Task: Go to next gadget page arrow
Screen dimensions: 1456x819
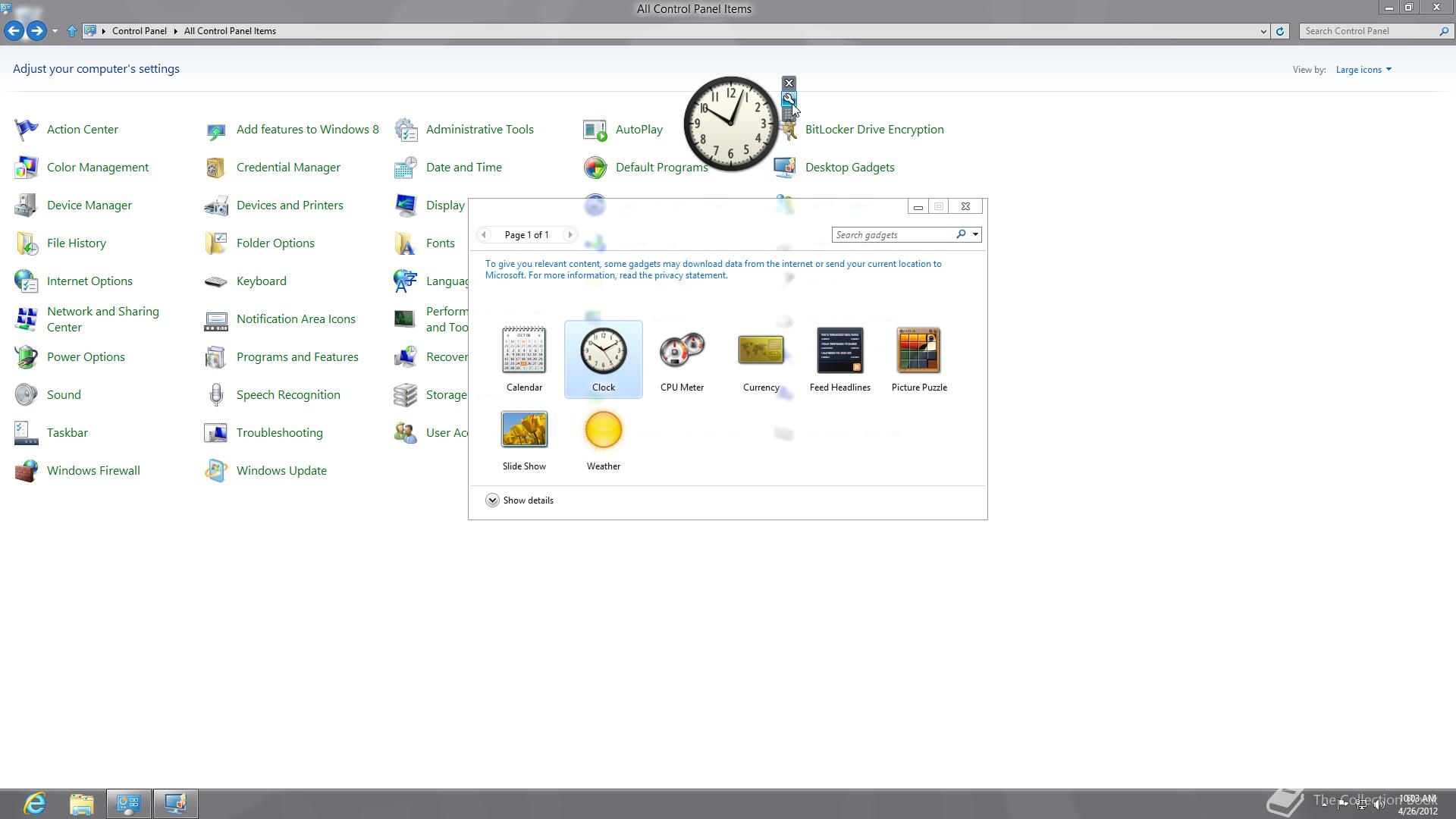Action: (x=570, y=235)
